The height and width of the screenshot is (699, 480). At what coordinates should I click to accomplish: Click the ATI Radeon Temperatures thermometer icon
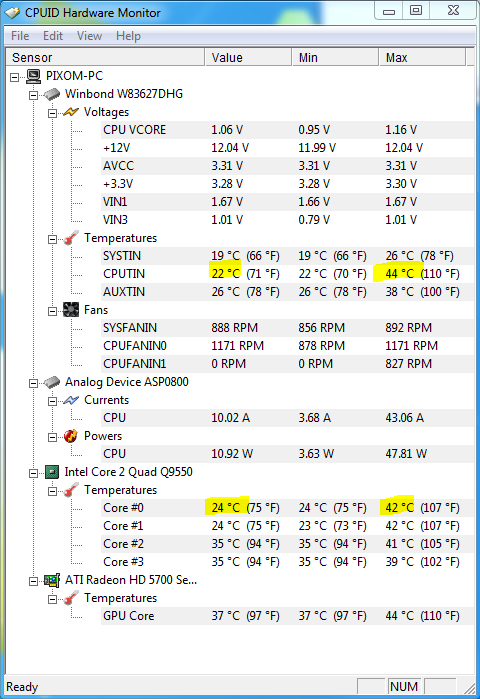[x=71, y=598]
